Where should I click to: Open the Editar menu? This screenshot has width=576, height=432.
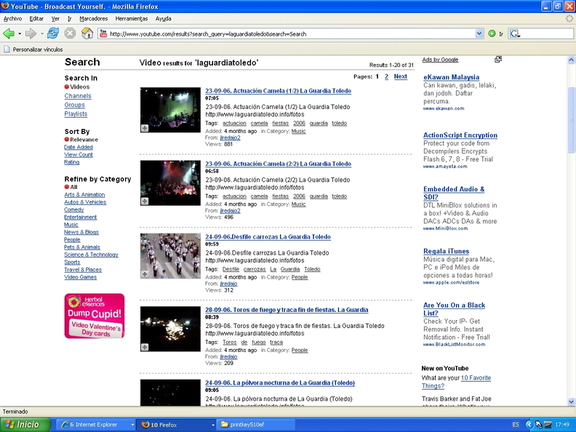tap(36, 19)
